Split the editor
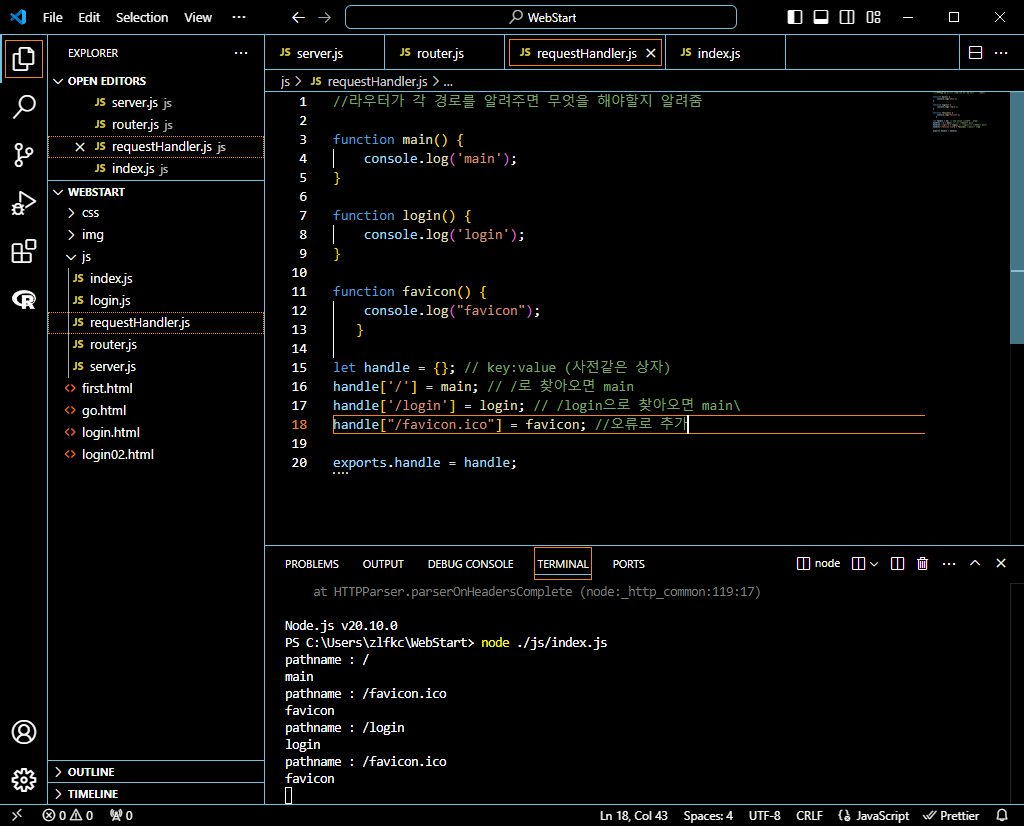This screenshot has height=826, width=1024. [x=975, y=53]
